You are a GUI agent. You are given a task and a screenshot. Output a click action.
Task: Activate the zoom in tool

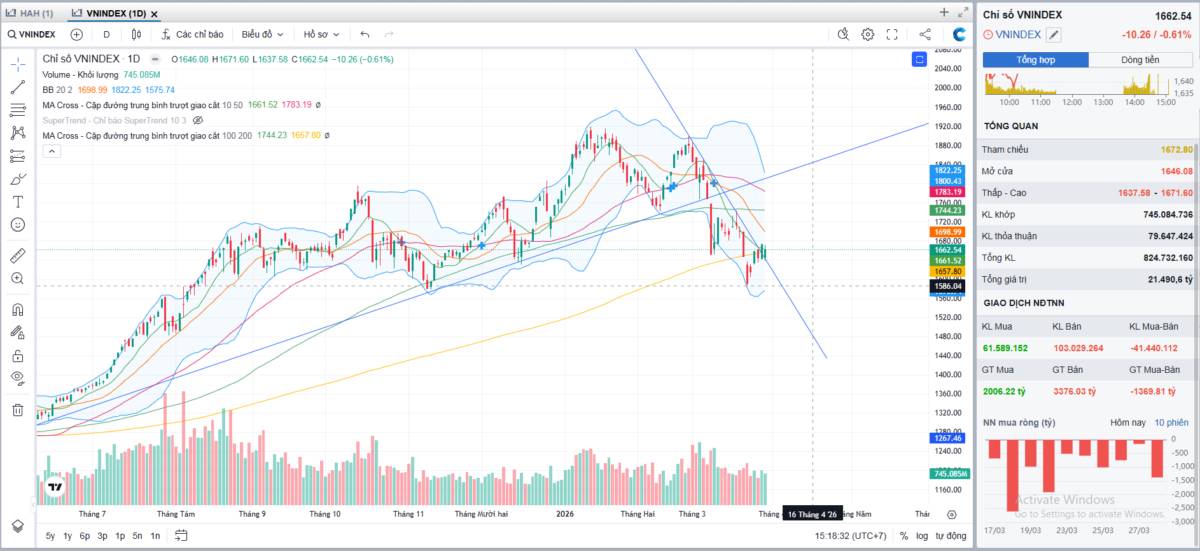[x=18, y=278]
